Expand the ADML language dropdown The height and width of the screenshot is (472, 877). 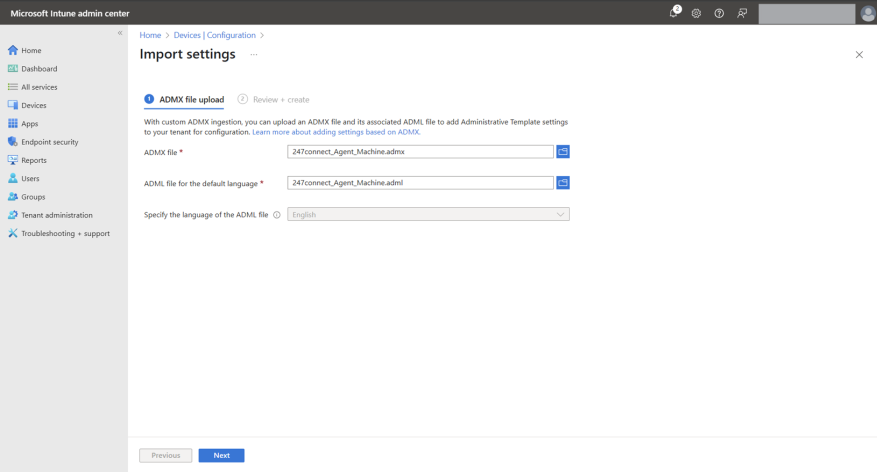428,214
